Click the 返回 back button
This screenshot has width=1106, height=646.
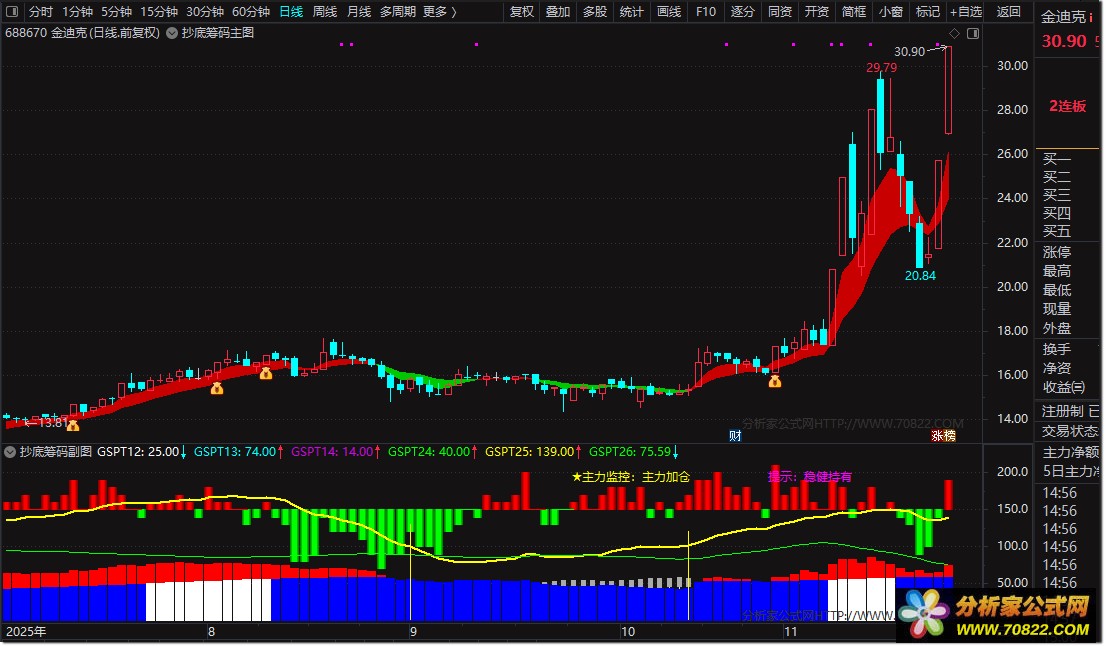point(1009,11)
